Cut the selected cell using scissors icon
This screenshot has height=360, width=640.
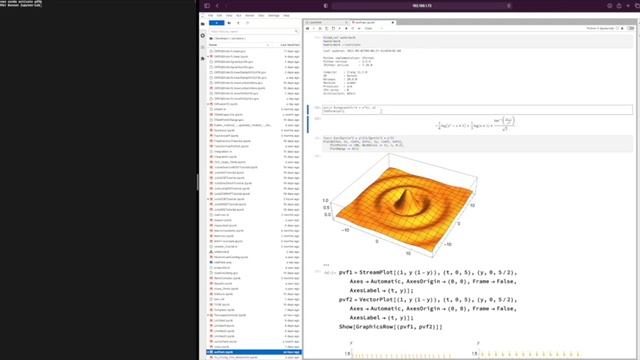coord(320,29)
